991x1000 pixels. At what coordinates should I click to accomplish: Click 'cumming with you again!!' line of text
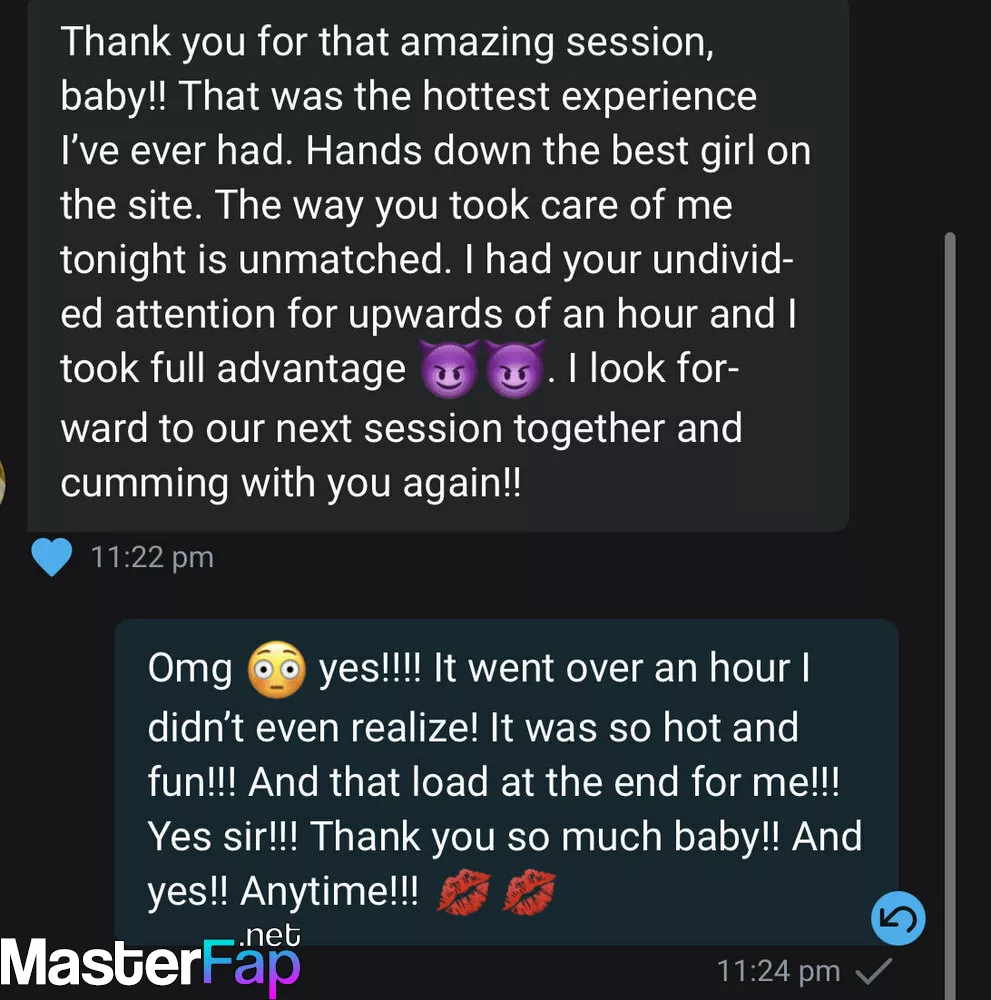[291, 483]
